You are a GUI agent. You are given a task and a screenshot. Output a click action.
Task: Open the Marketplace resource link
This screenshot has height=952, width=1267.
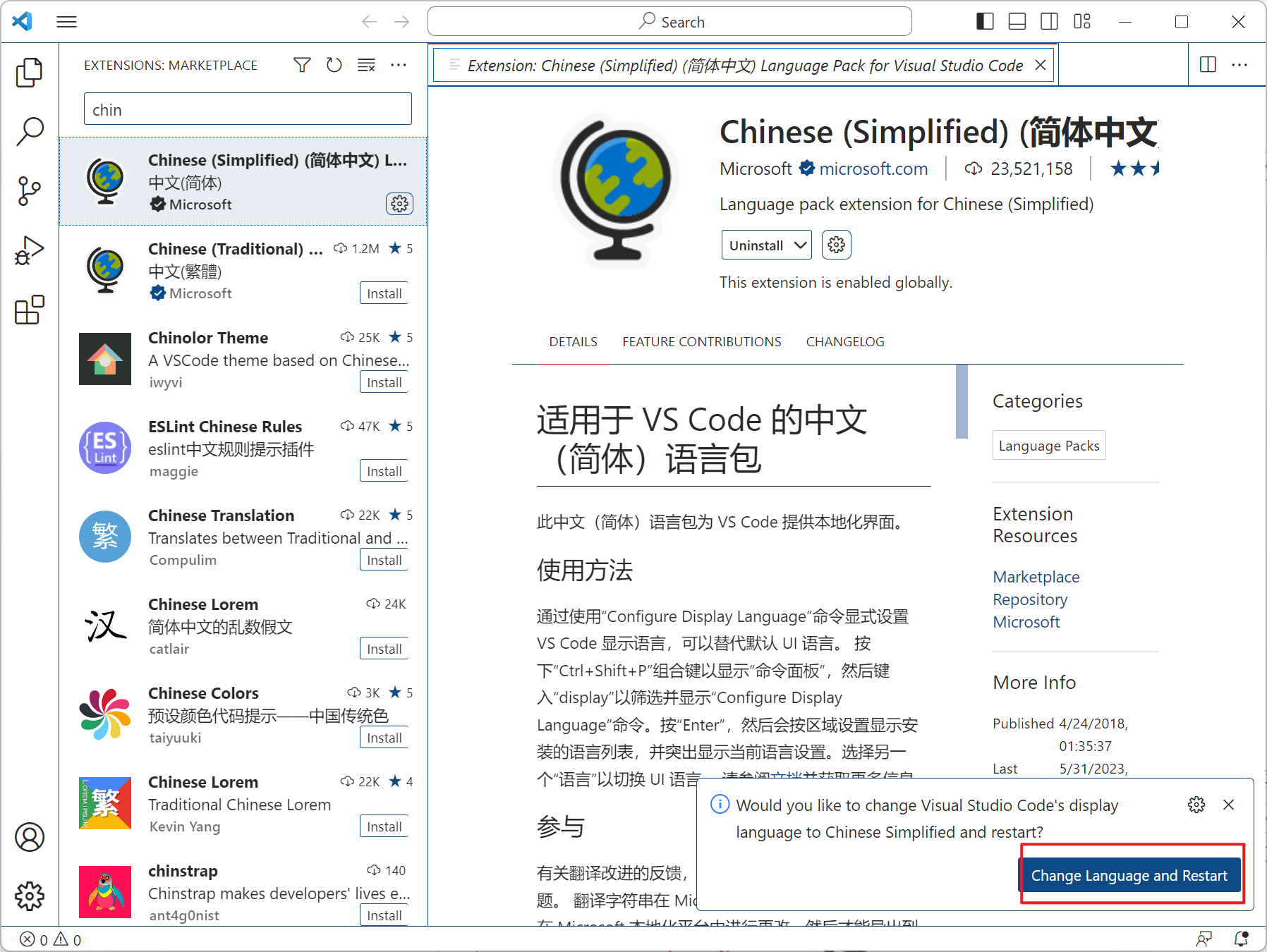[1036, 577]
